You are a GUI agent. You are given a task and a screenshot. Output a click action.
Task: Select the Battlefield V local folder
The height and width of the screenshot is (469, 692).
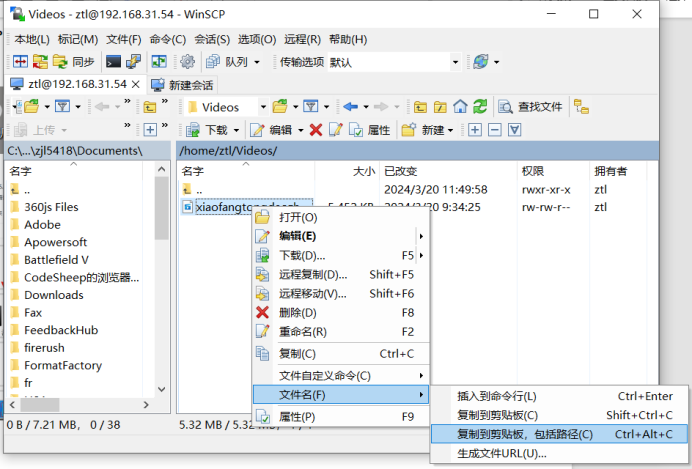56,259
